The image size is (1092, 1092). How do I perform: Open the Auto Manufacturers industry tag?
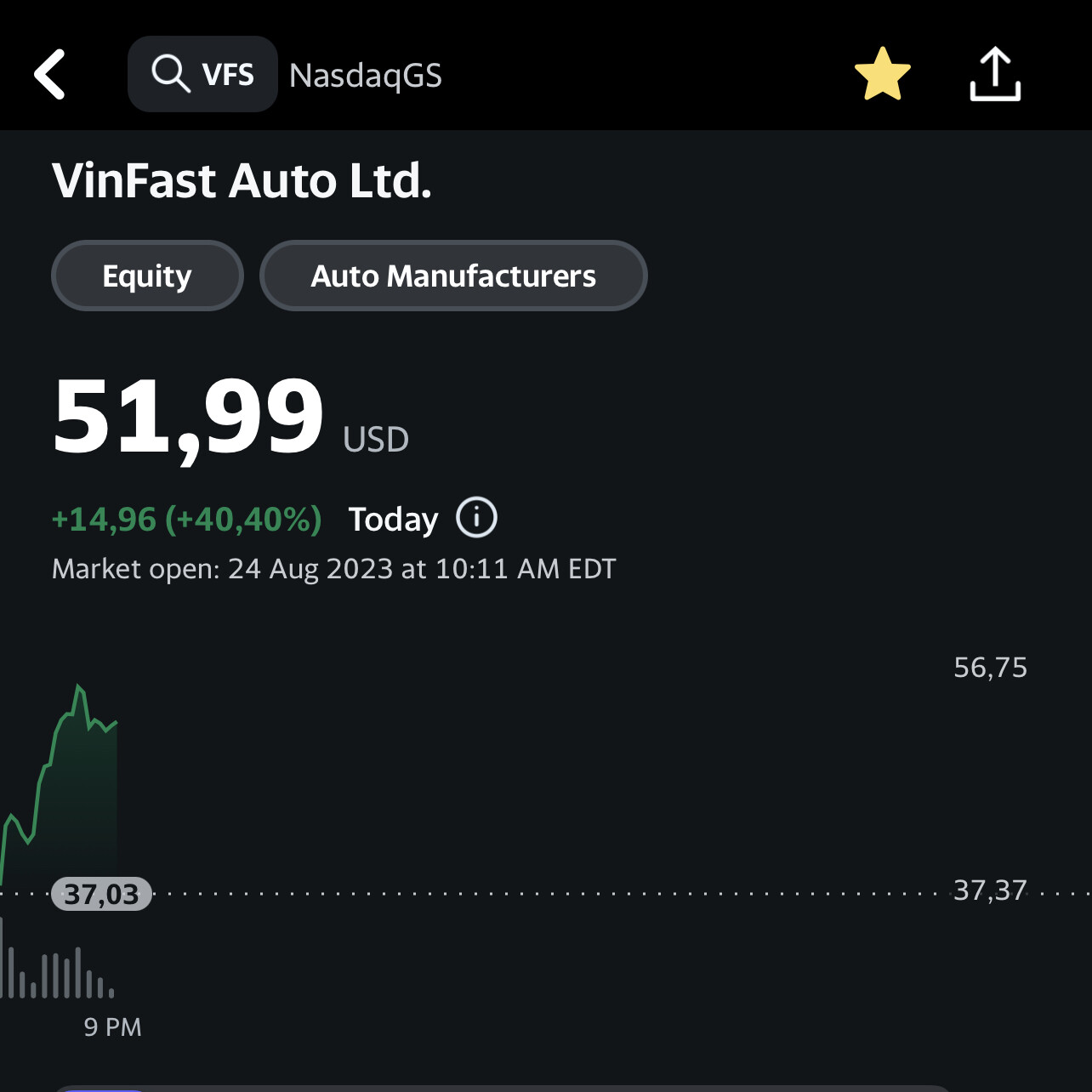tap(453, 276)
